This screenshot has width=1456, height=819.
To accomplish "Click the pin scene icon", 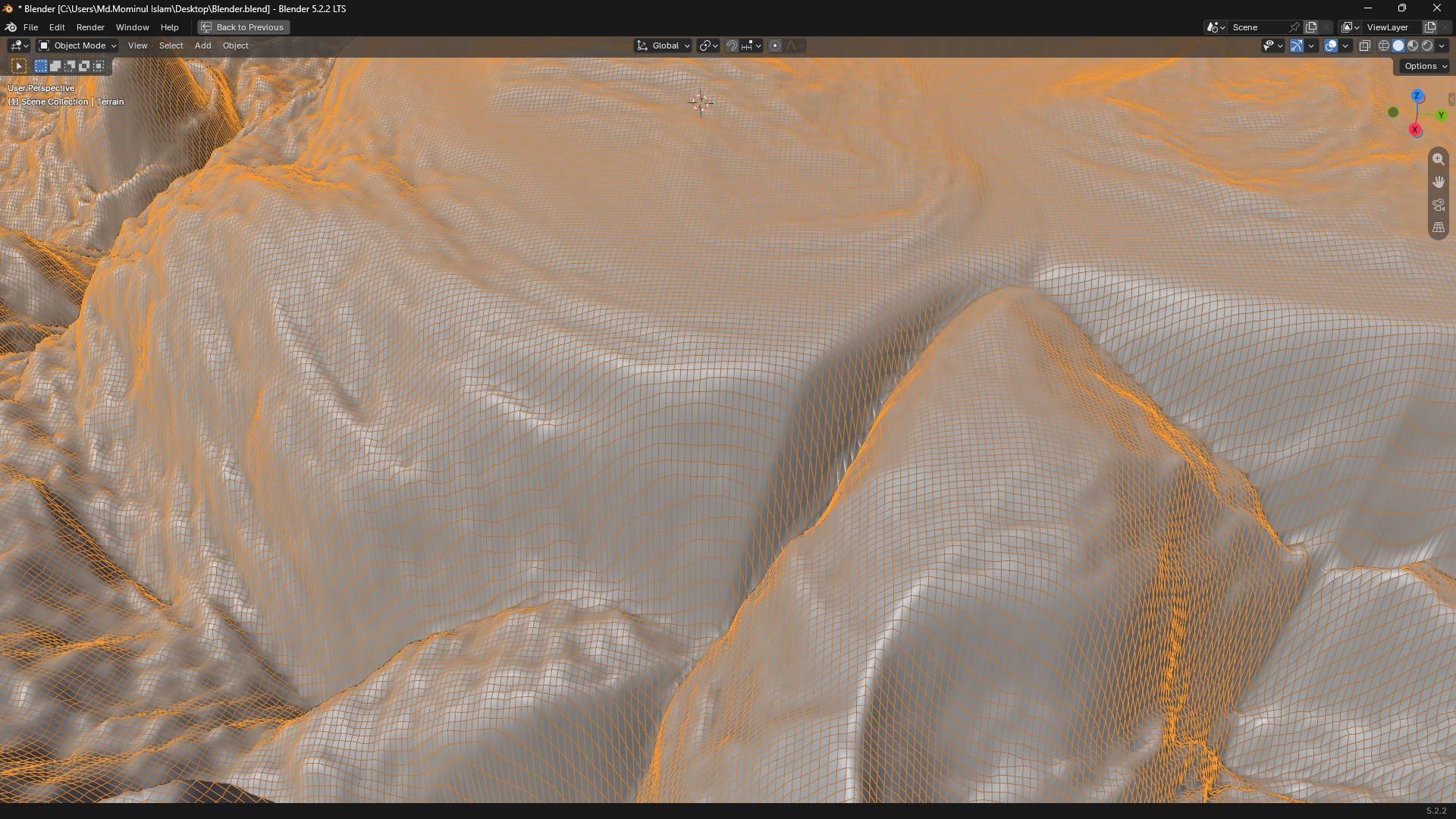I will [x=1294, y=27].
